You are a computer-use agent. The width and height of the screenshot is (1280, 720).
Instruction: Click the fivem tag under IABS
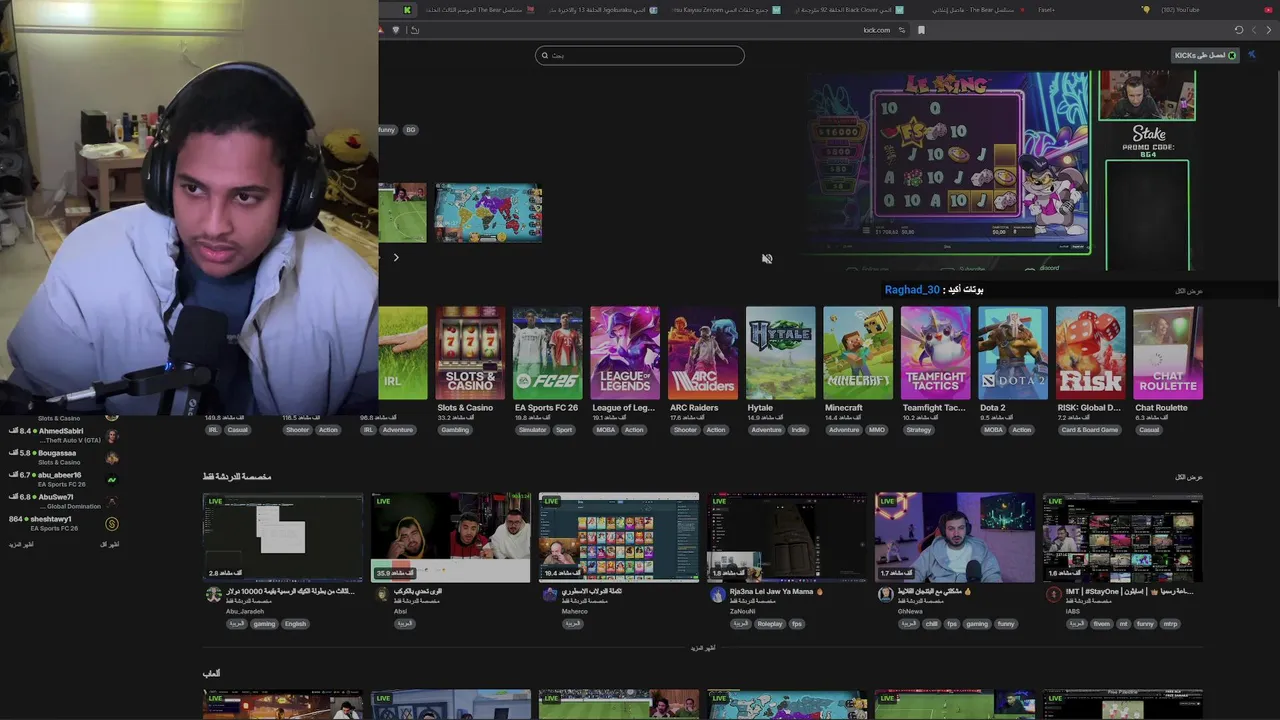point(1102,624)
